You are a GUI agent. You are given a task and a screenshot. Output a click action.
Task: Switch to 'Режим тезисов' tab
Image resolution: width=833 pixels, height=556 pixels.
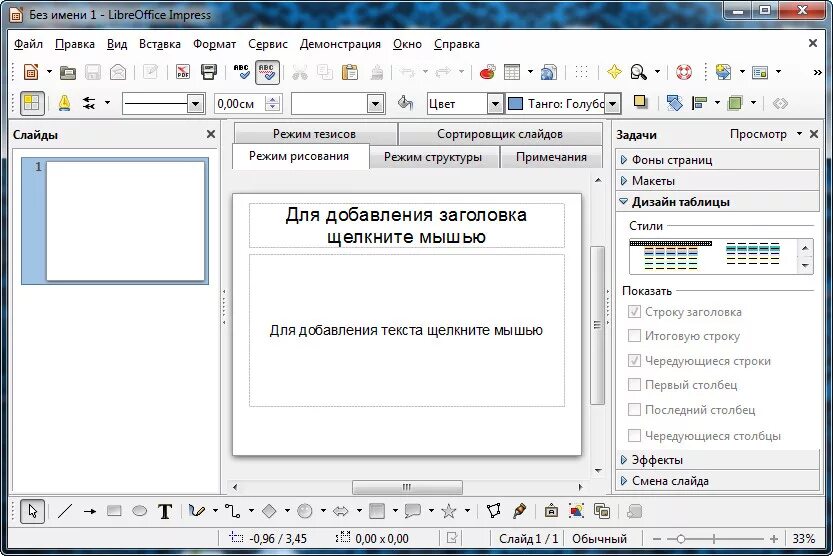[x=314, y=134]
